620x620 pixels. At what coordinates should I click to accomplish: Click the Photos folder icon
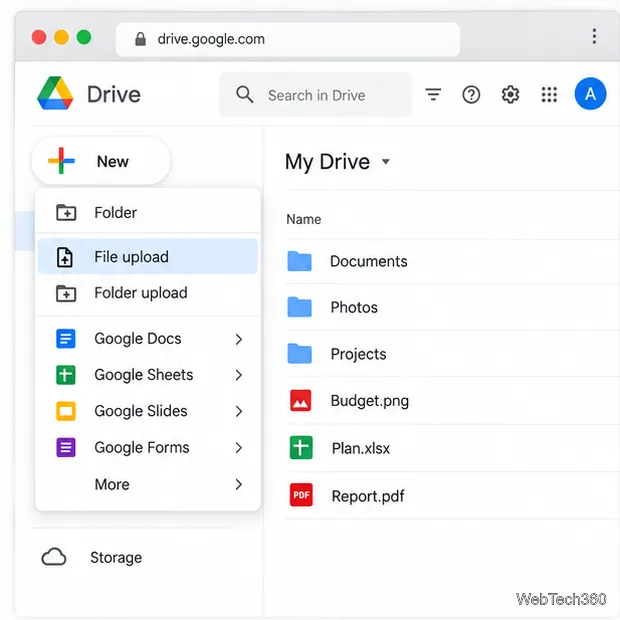coord(299,307)
